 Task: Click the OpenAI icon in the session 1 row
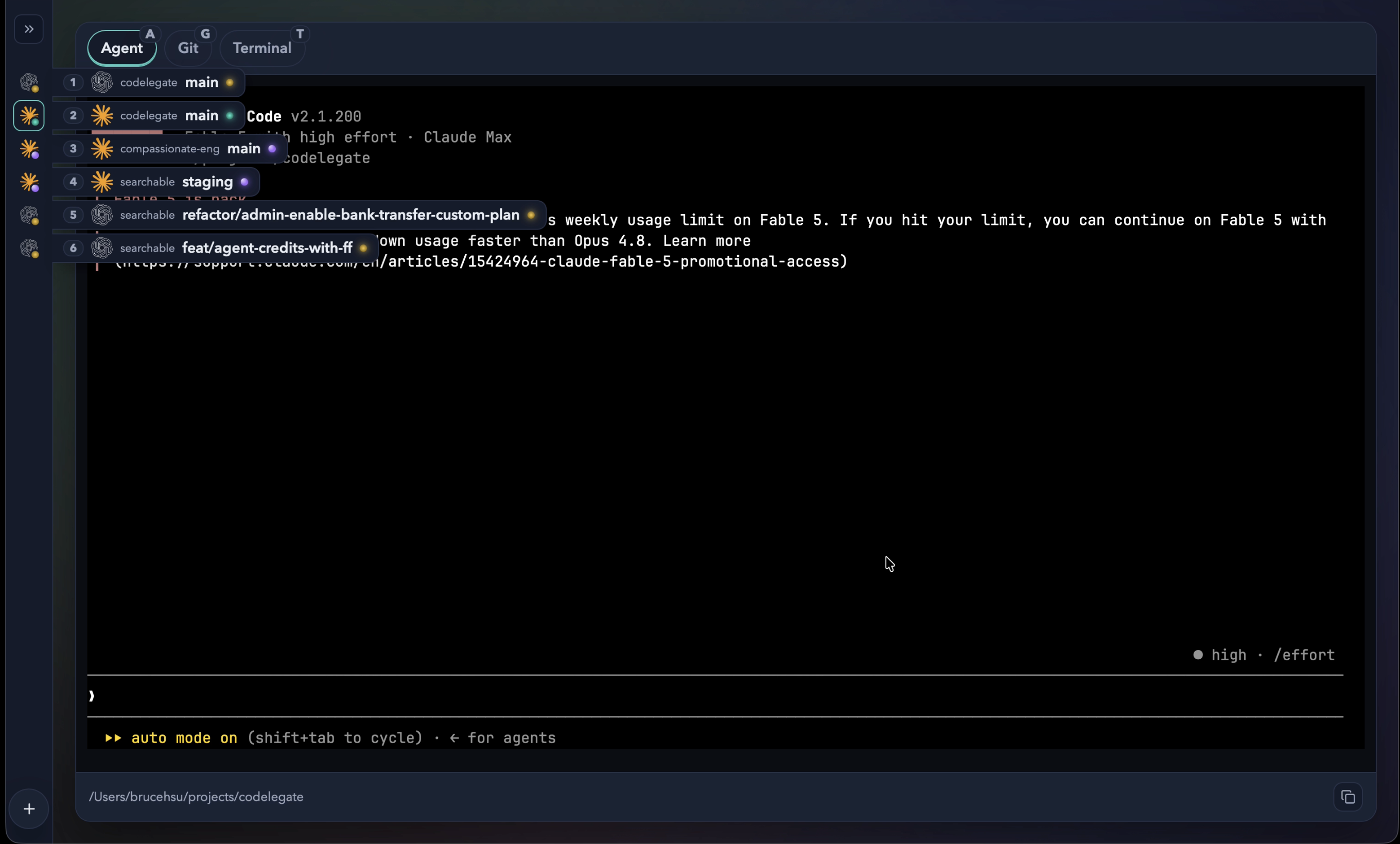point(102,82)
